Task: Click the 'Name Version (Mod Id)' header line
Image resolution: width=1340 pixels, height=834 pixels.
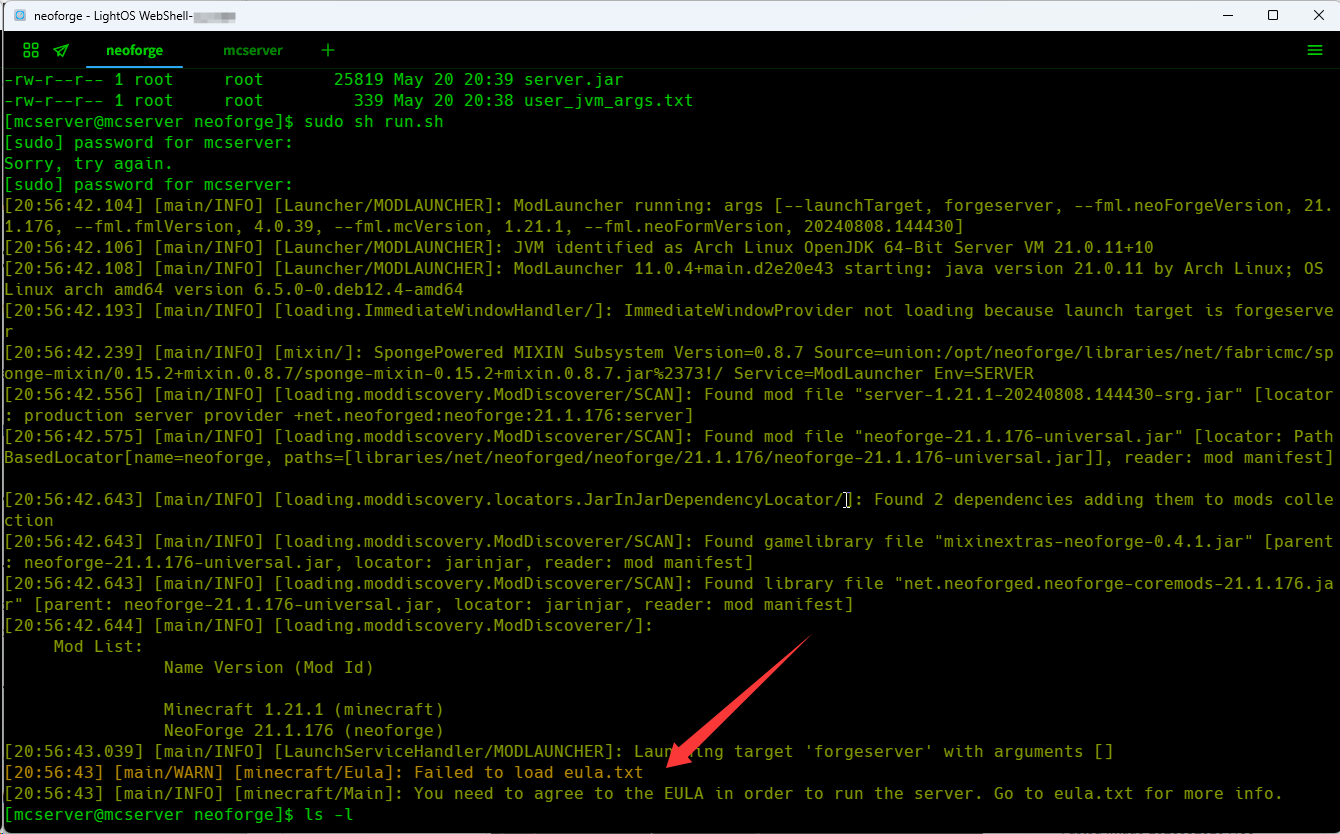Action: pos(269,668)
